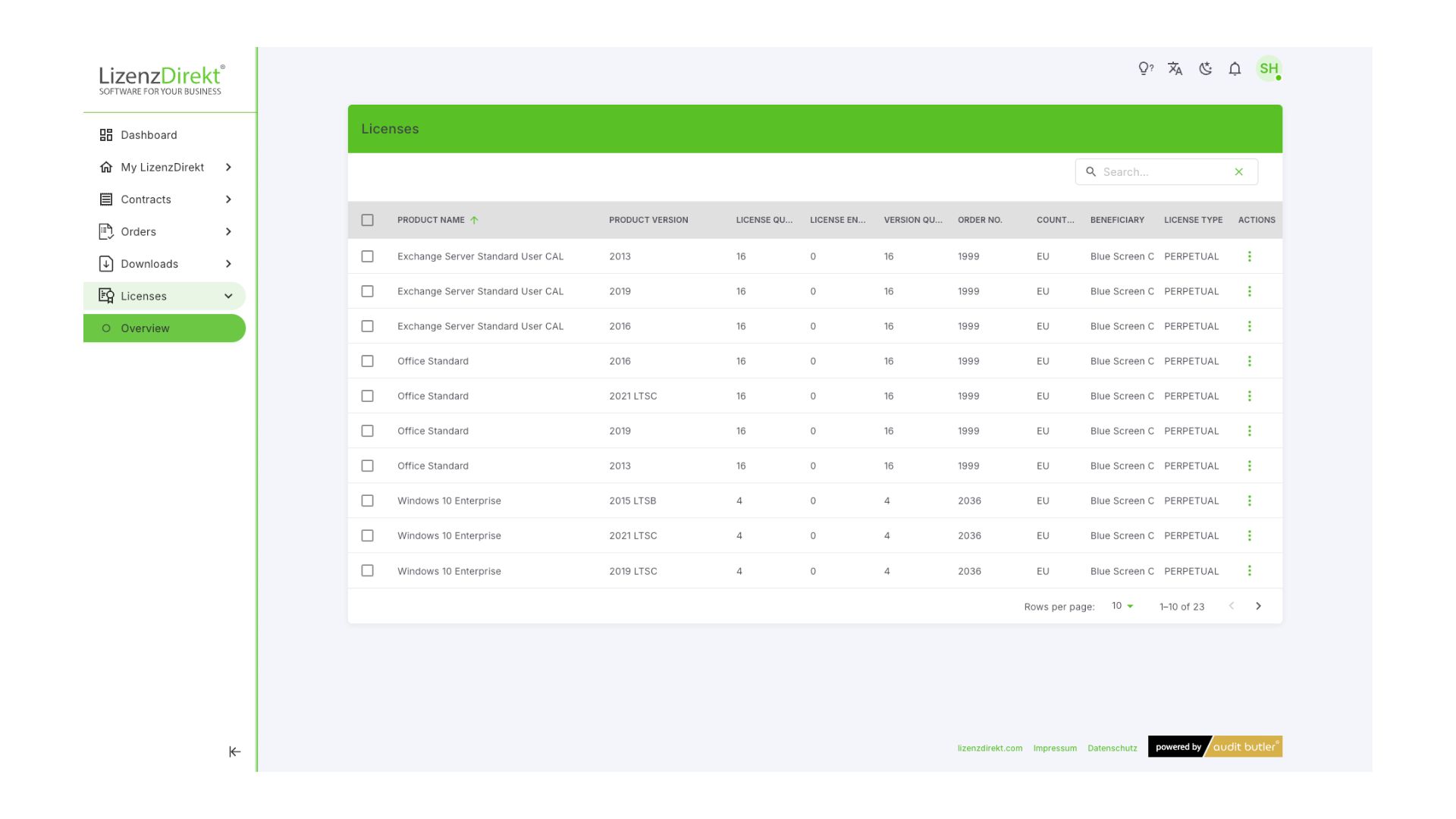Open actions menu for Windows 10 Enterprise 2015 LTSB
1456x819 pixels.
1249,501
